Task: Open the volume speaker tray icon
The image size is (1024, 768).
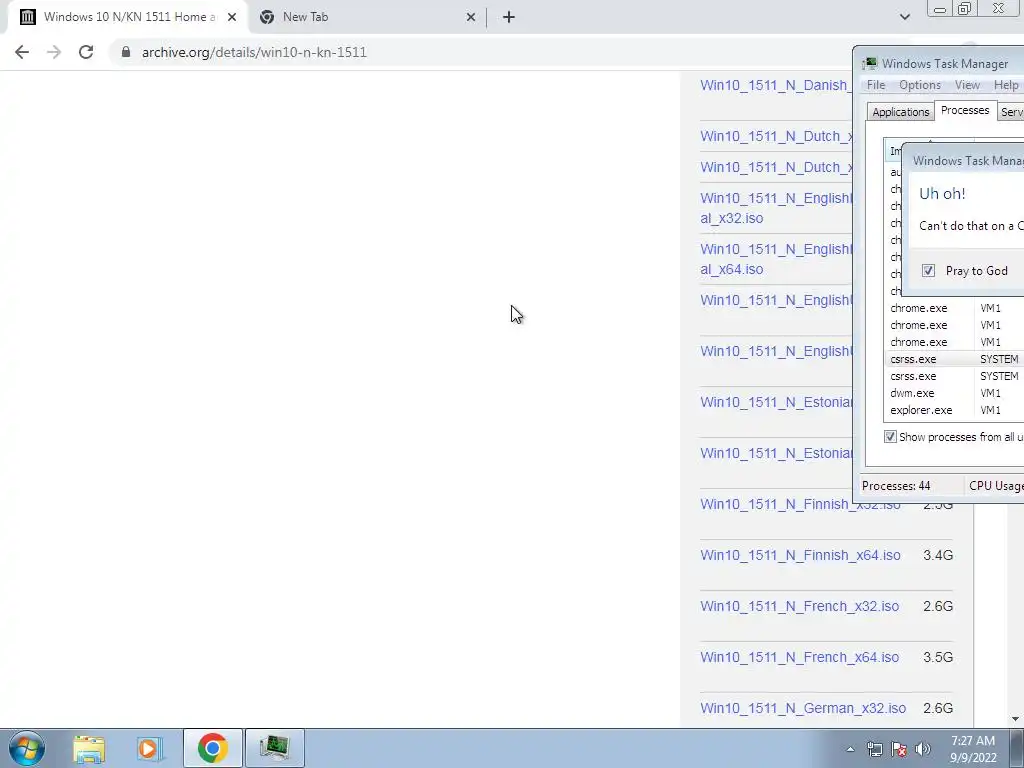Action: 923,749
